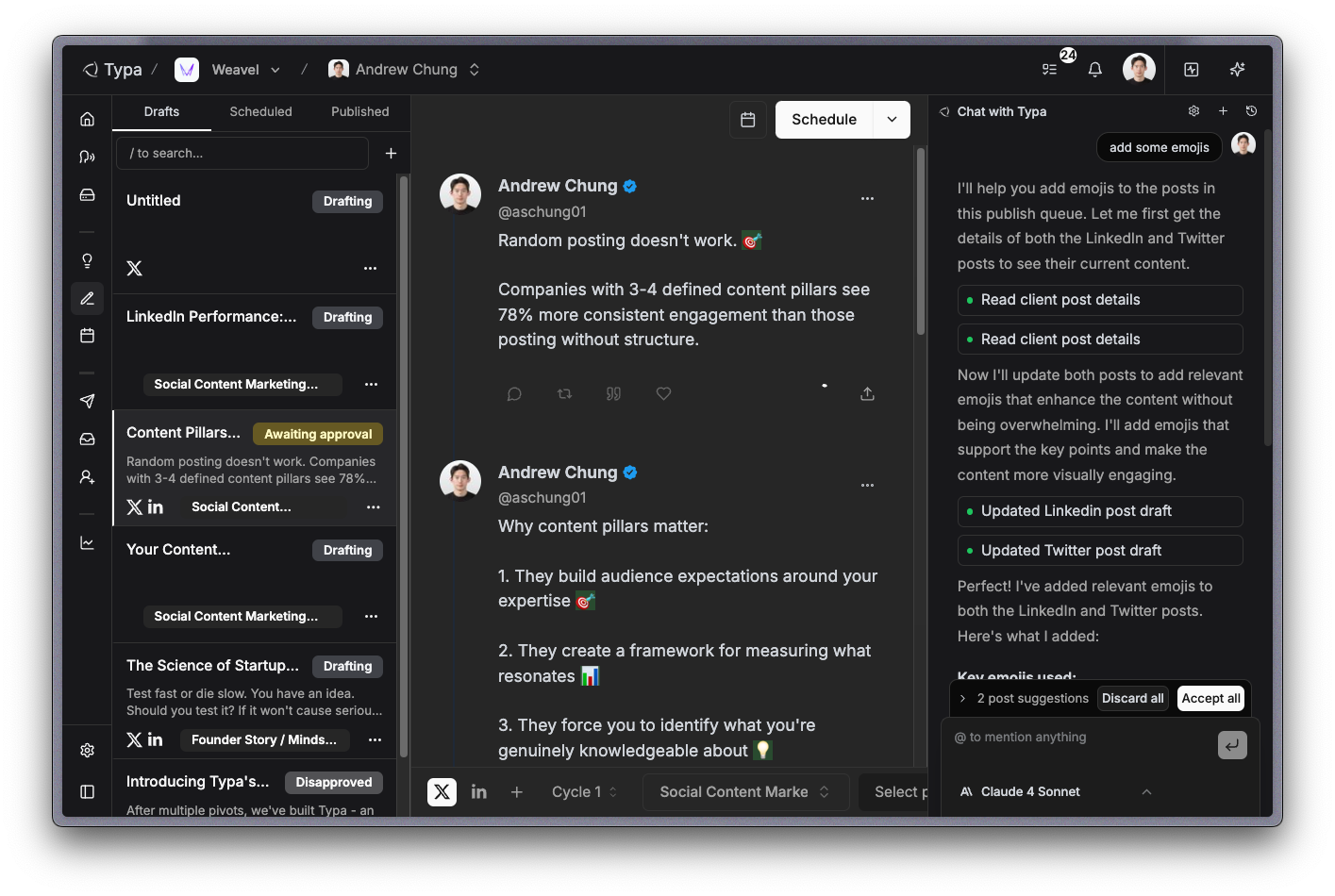Screen dimensions: 1335x896
Task: Select the X platform toggle at bottom
Action: click(442, 792)
